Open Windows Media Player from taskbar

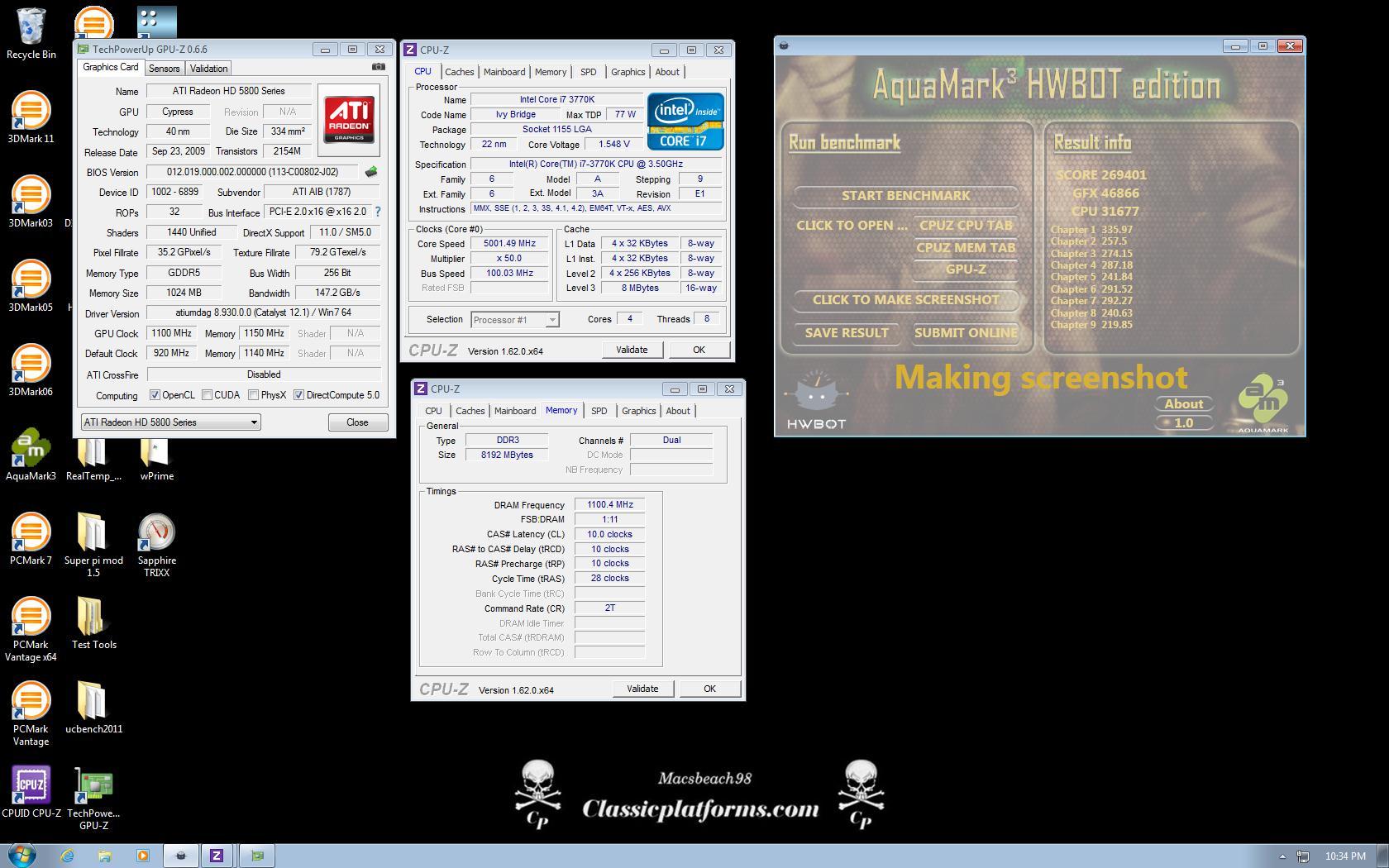(x=142, y=856)
